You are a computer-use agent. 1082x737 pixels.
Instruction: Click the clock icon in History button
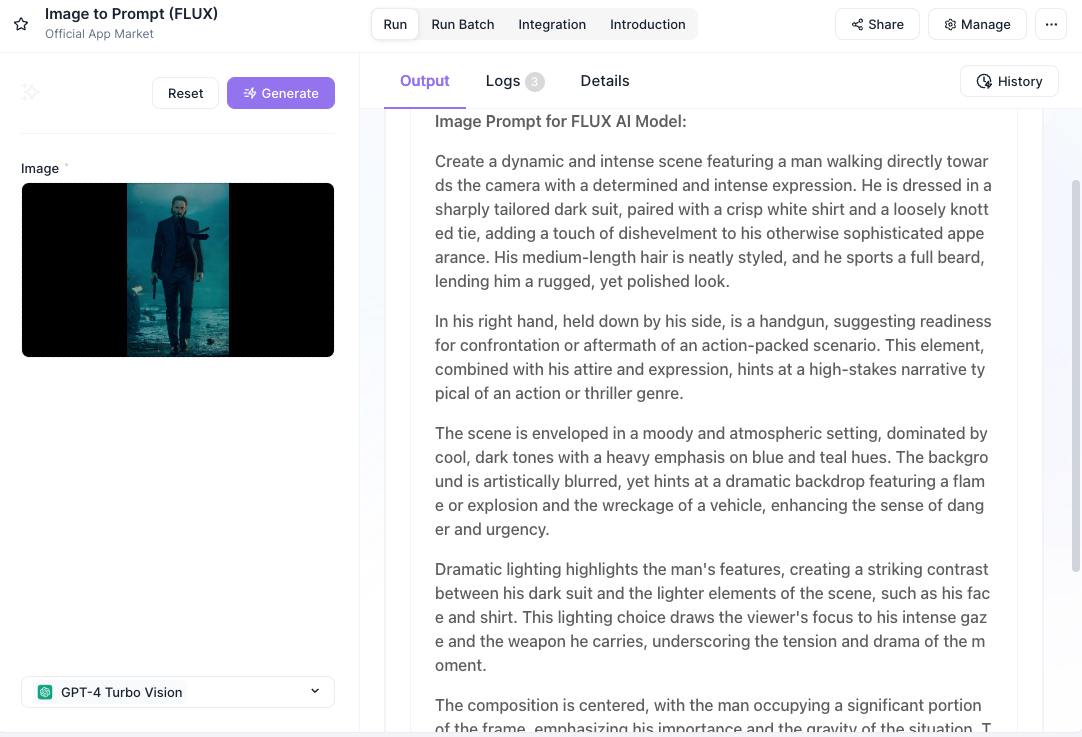point(984,81)
